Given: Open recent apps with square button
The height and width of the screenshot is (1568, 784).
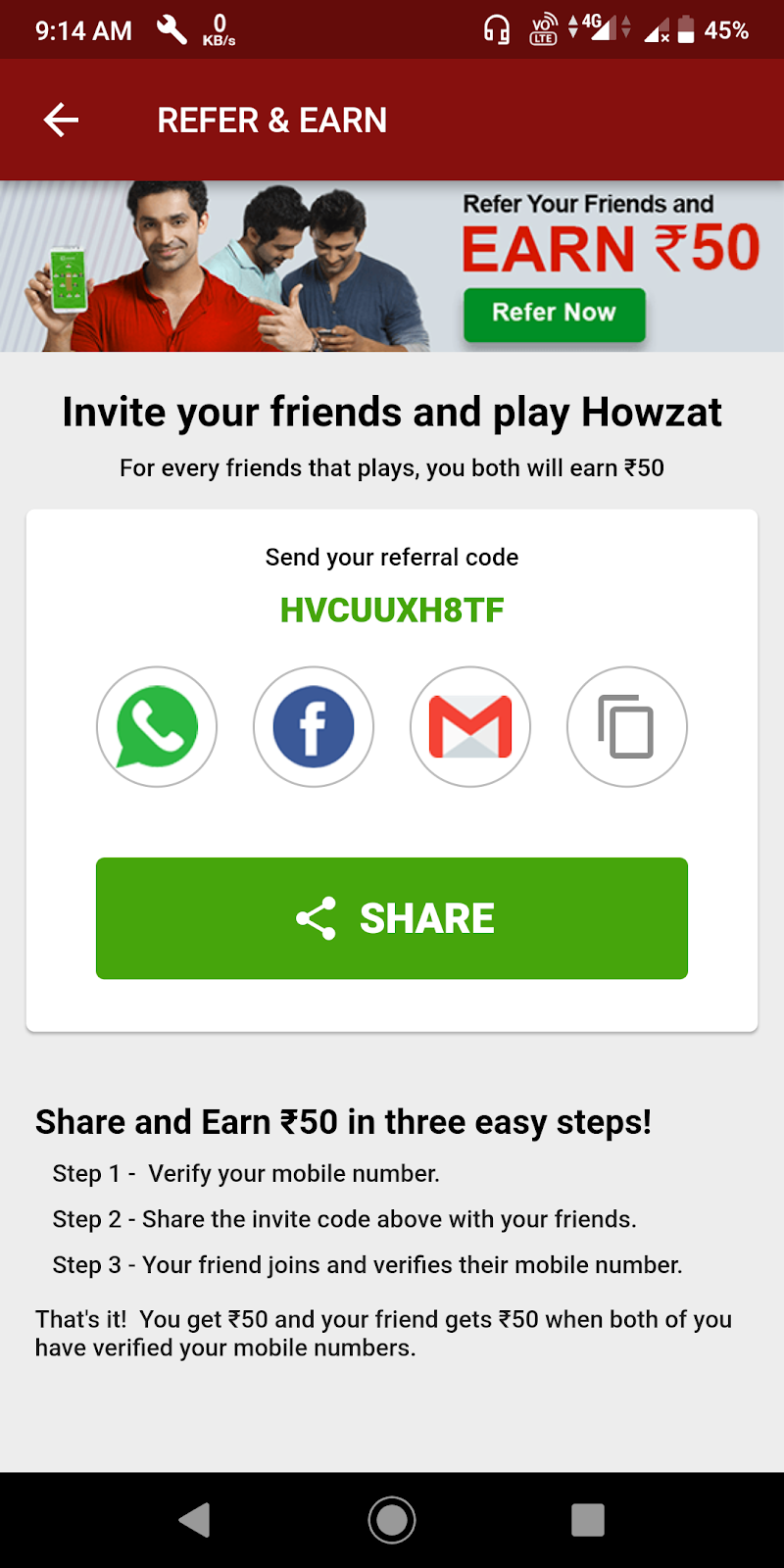Looking at the screenshot, I should pos(588,1520).
